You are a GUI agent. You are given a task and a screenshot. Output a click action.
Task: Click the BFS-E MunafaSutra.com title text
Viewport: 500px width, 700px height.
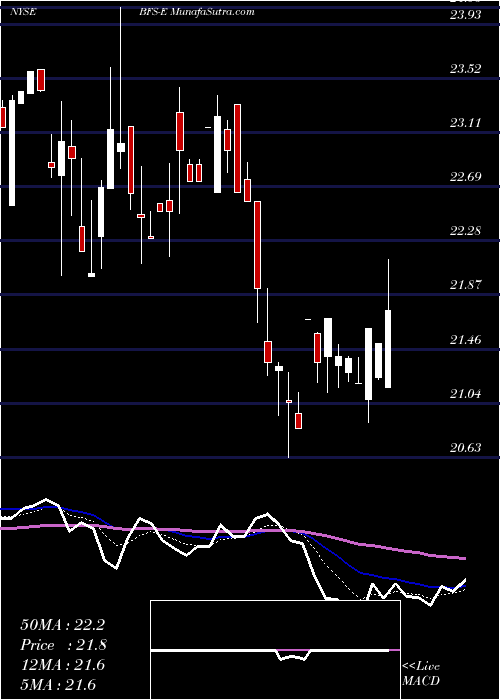[196, 12]
